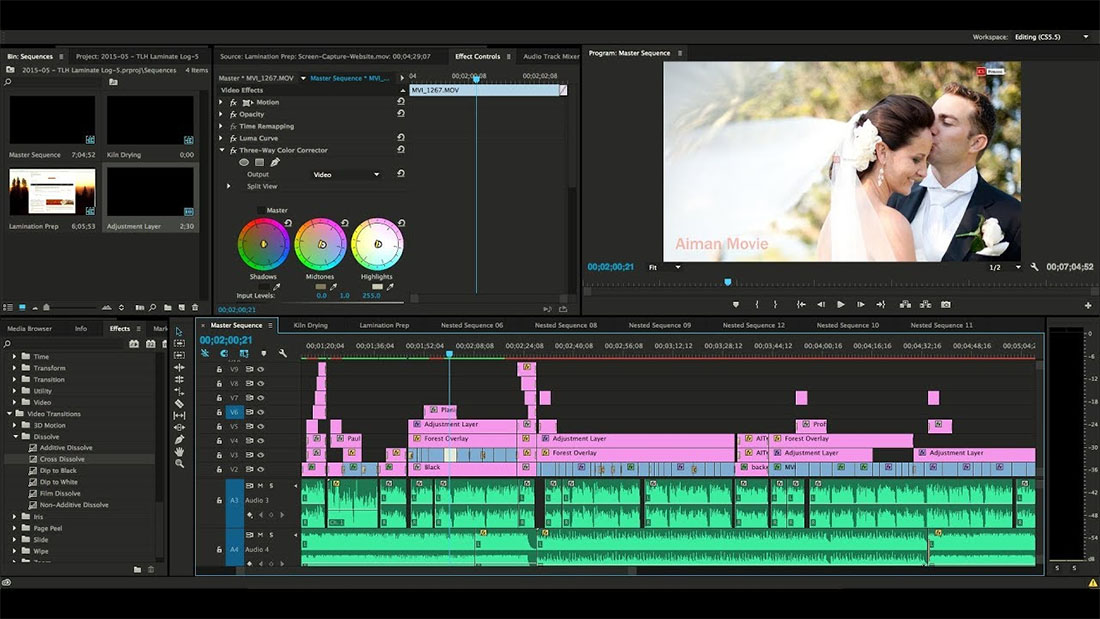Switch to the Media Browser tab
Viewport: 1100px width, 619px height.
(x=30, y=328)
